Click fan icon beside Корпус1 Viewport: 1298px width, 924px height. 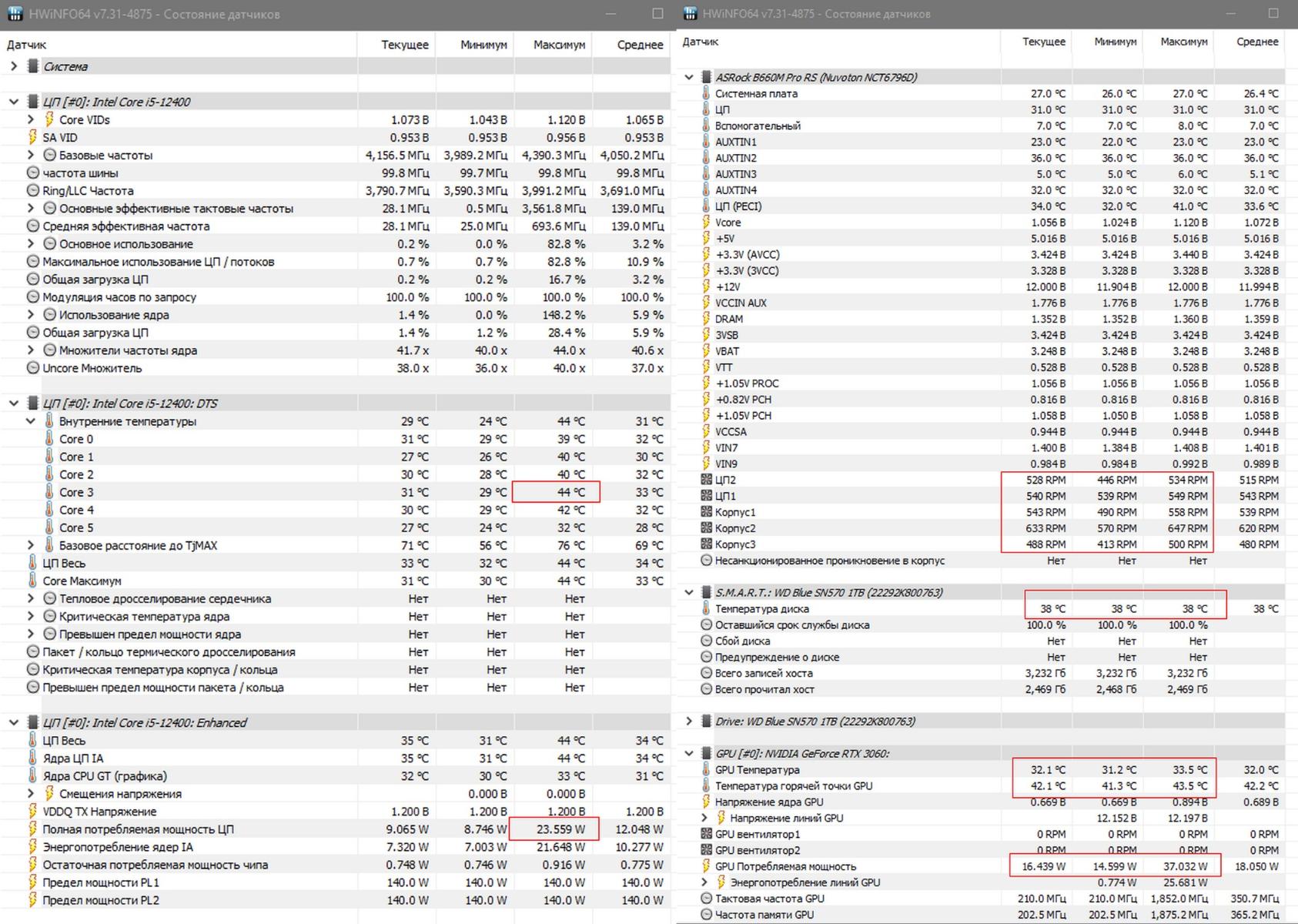click(706, 512)
